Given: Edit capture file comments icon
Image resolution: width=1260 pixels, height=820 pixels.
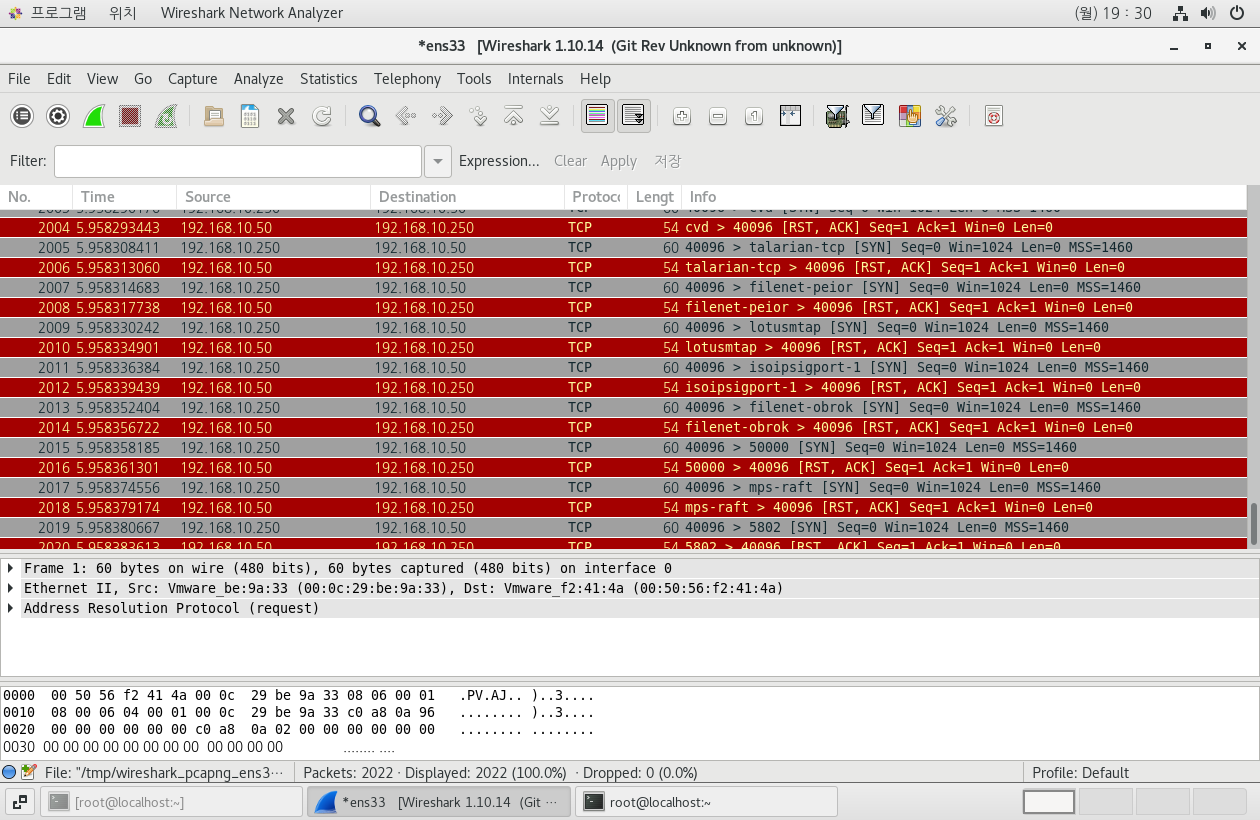Looking at the screenshot, I should click(29, 772).
